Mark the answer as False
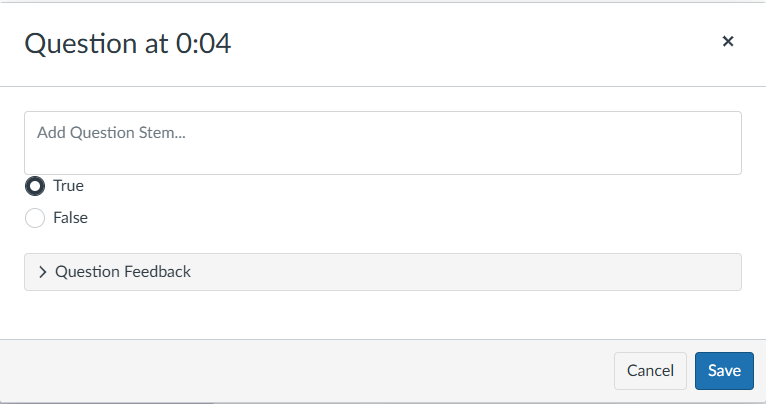766x404 pixels. (35, 217)
